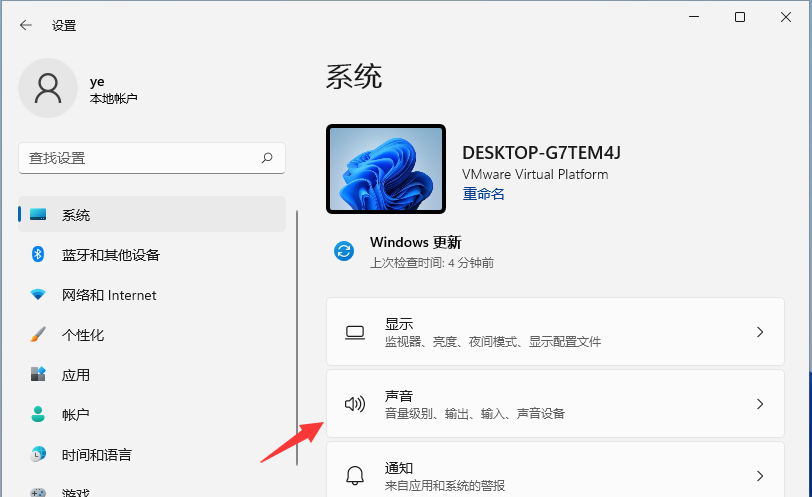This screenshot has height=497, width=812.
Task: Select 帐户 accounts in the sidebar
Action: point(76,415)
